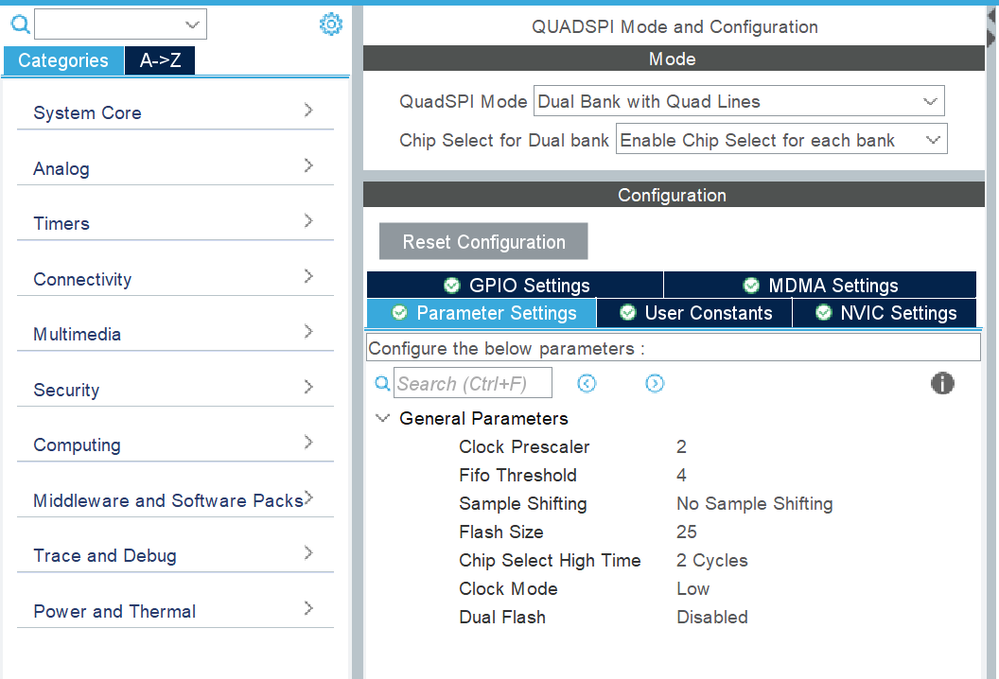Open the User Constants tab
The height and width of the screenshot is (679, 999).
(x=694, y=313)
